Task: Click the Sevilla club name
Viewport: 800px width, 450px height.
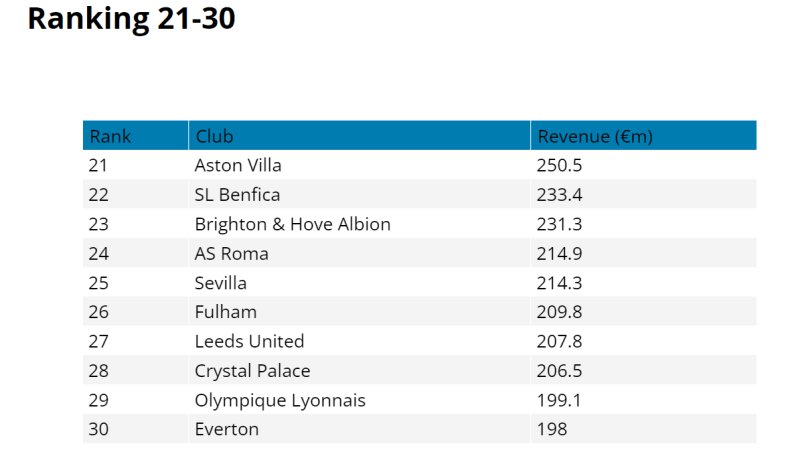Action: coord(220,283)
